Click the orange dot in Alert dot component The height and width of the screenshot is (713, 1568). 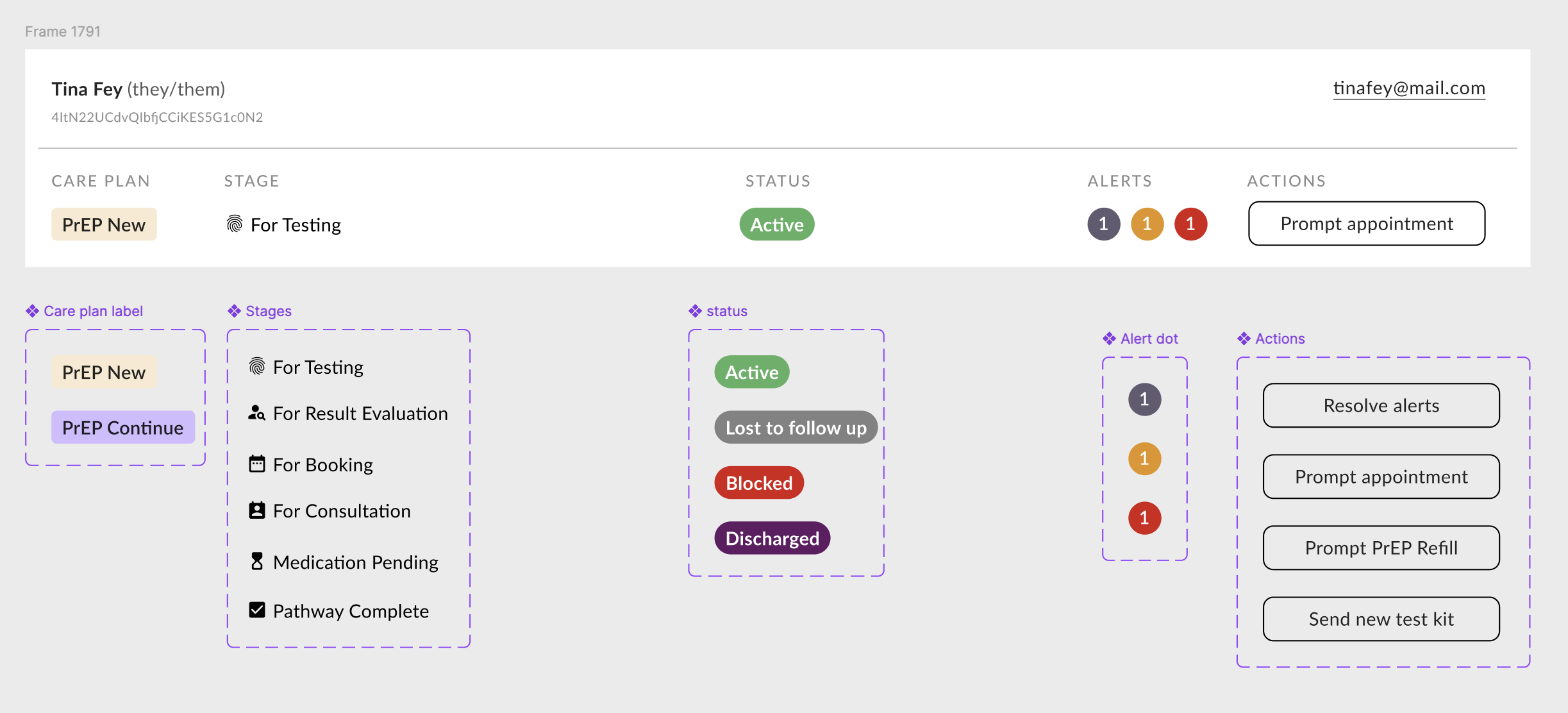coord(1144,458)
